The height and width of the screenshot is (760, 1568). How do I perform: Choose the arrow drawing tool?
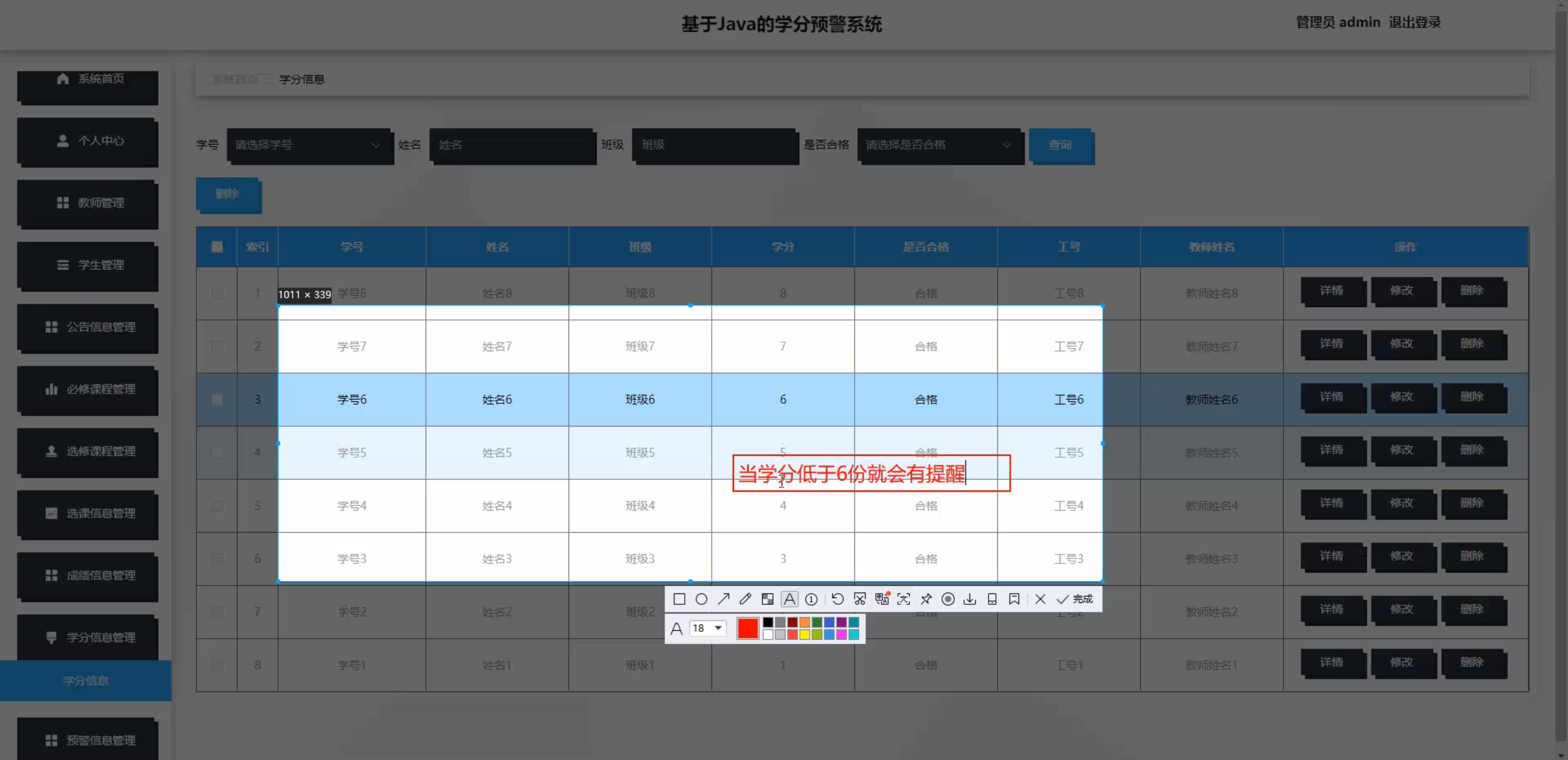point(723,599)
